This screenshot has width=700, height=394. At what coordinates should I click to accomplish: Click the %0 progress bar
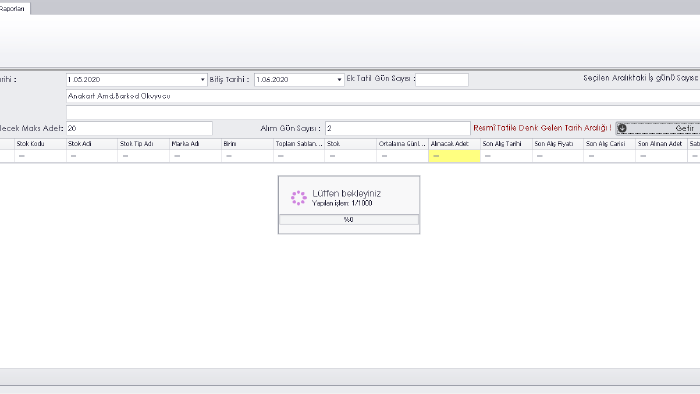pos(349,220)
